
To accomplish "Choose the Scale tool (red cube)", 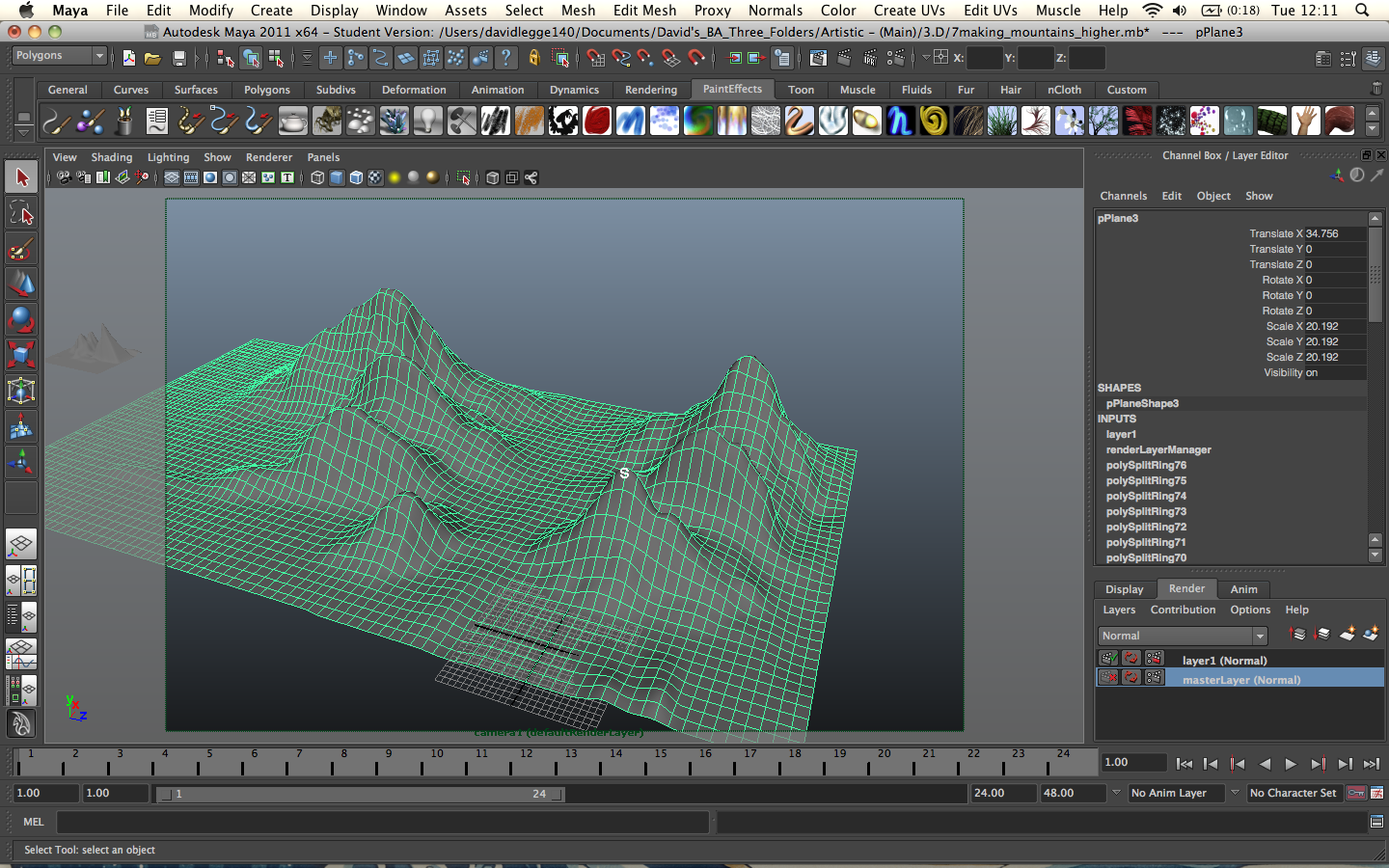I will pos(21,355).
